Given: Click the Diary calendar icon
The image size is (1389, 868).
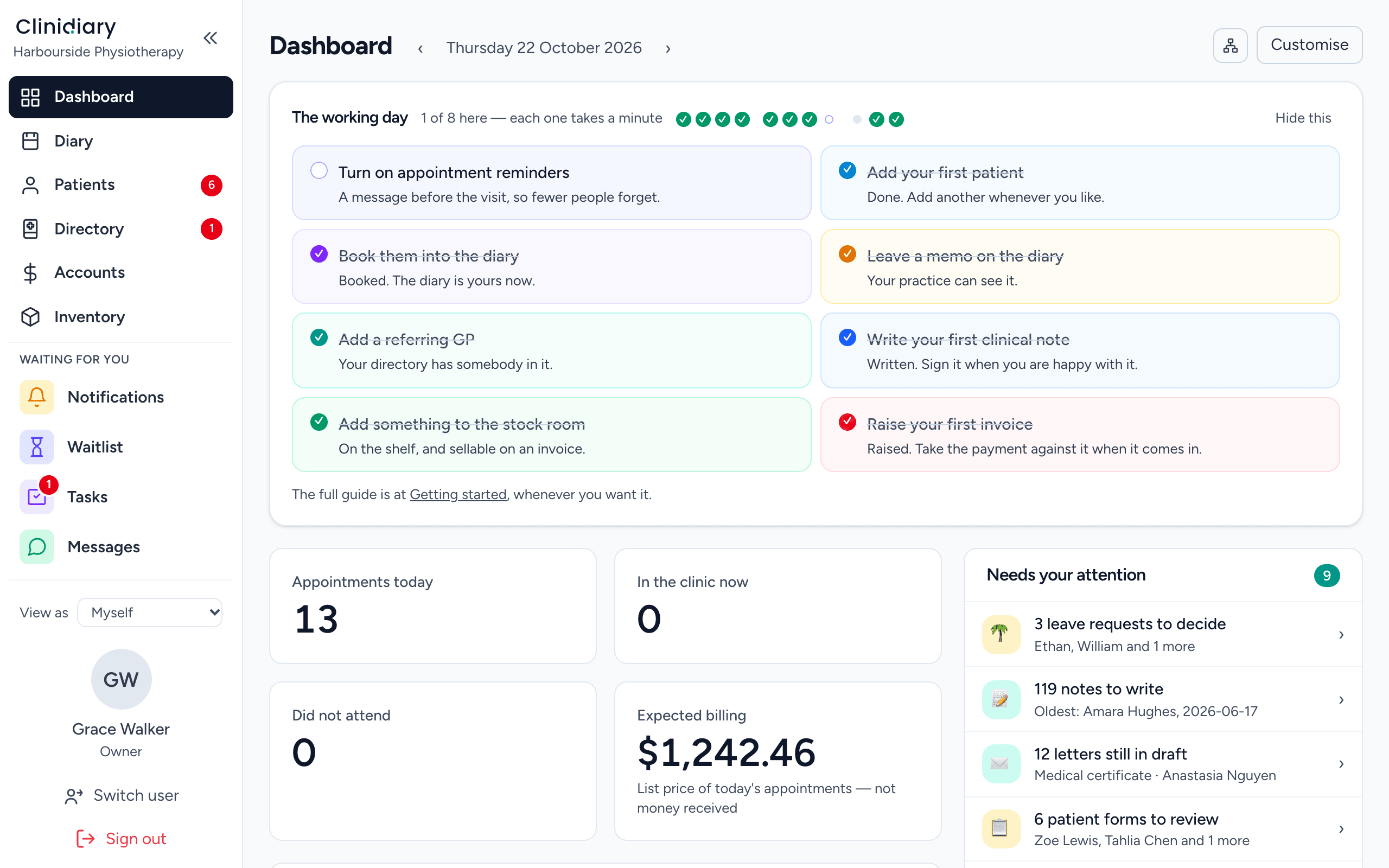Looking at the screenshot, I should pyautogui.click(x=30, y=141).
